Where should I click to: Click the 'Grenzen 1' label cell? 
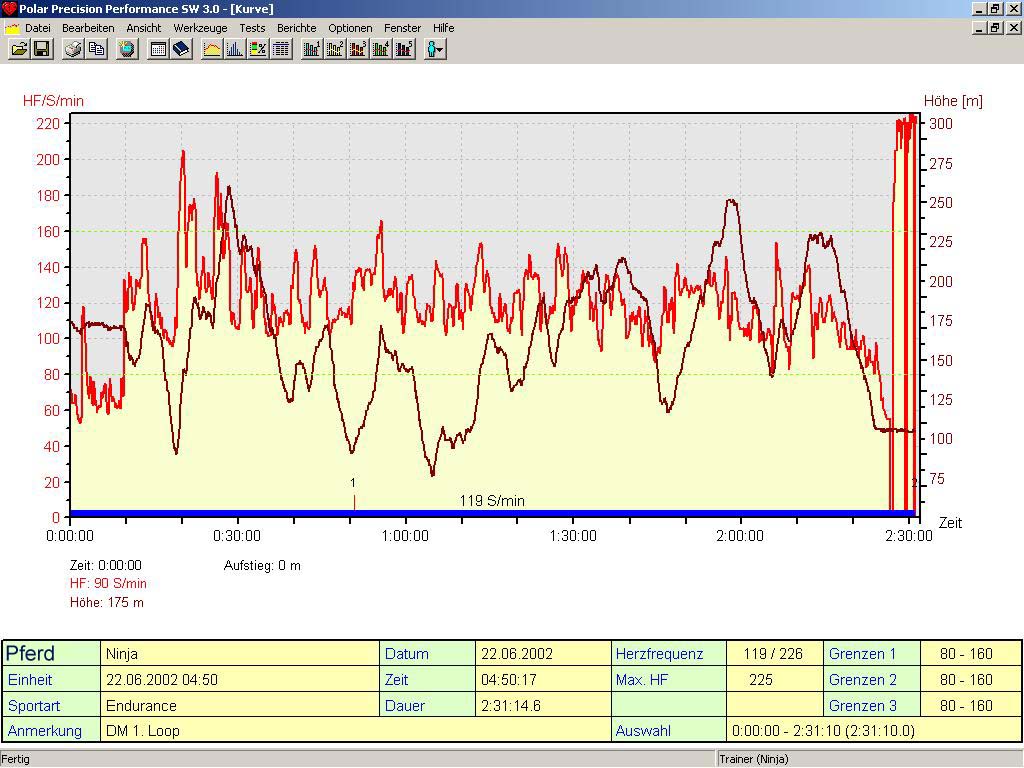pos(872,653)
